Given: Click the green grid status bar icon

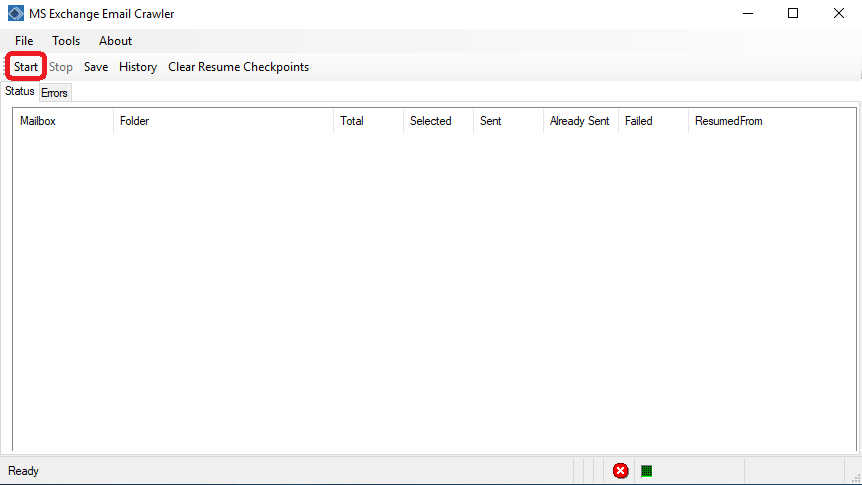Looking at the screenshot, I should (x=646, y=471).
